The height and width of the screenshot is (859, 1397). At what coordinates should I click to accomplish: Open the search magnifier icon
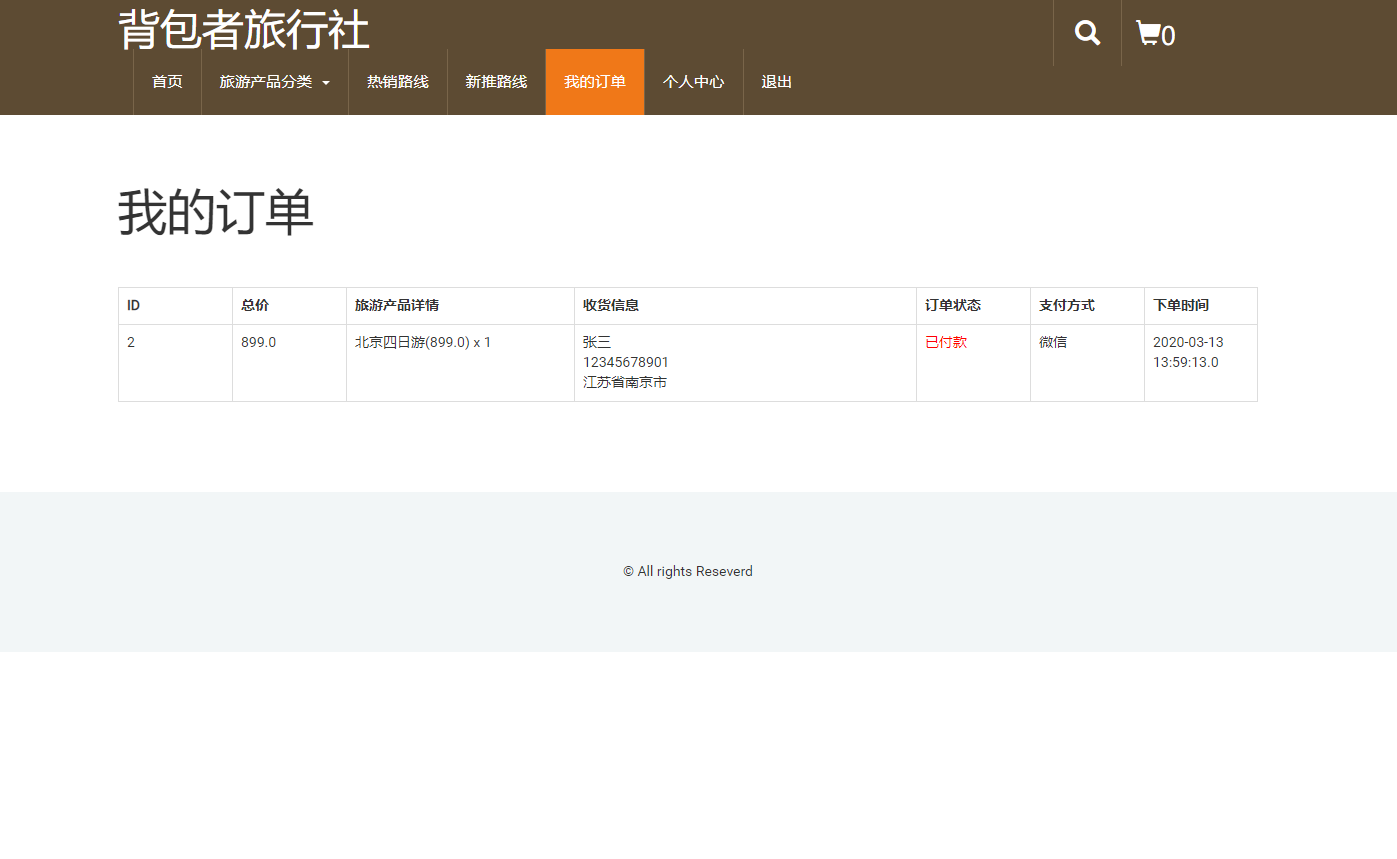[1086, 32]
